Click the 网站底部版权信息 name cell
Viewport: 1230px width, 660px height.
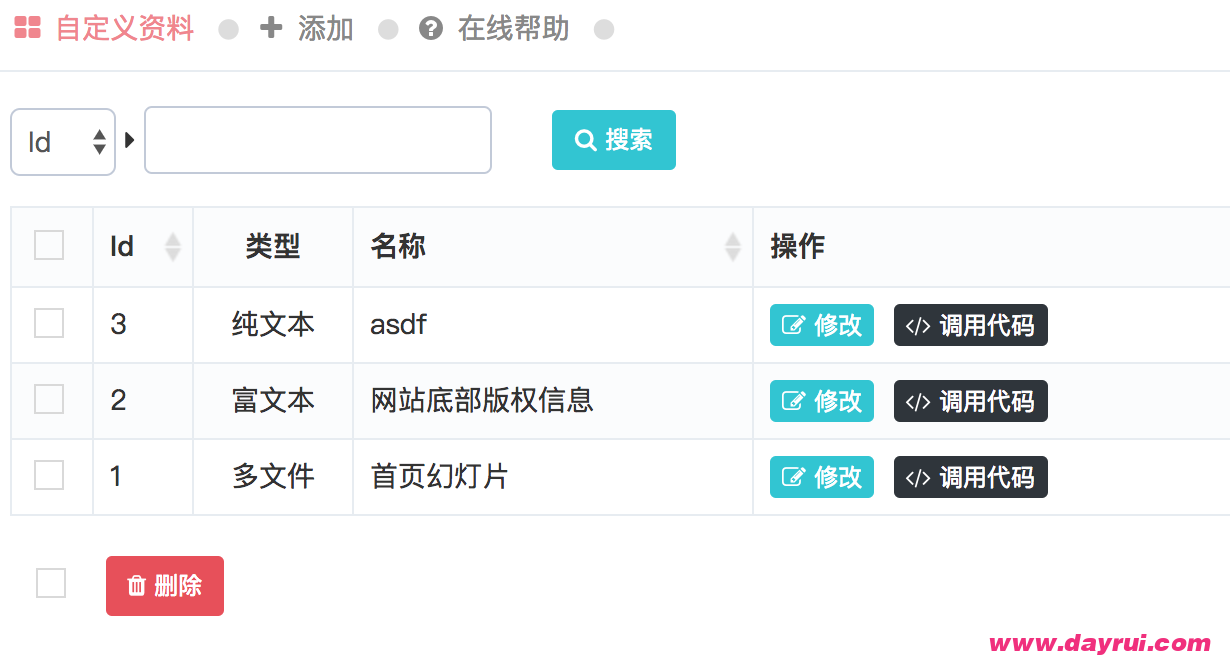tap(553, 401)
